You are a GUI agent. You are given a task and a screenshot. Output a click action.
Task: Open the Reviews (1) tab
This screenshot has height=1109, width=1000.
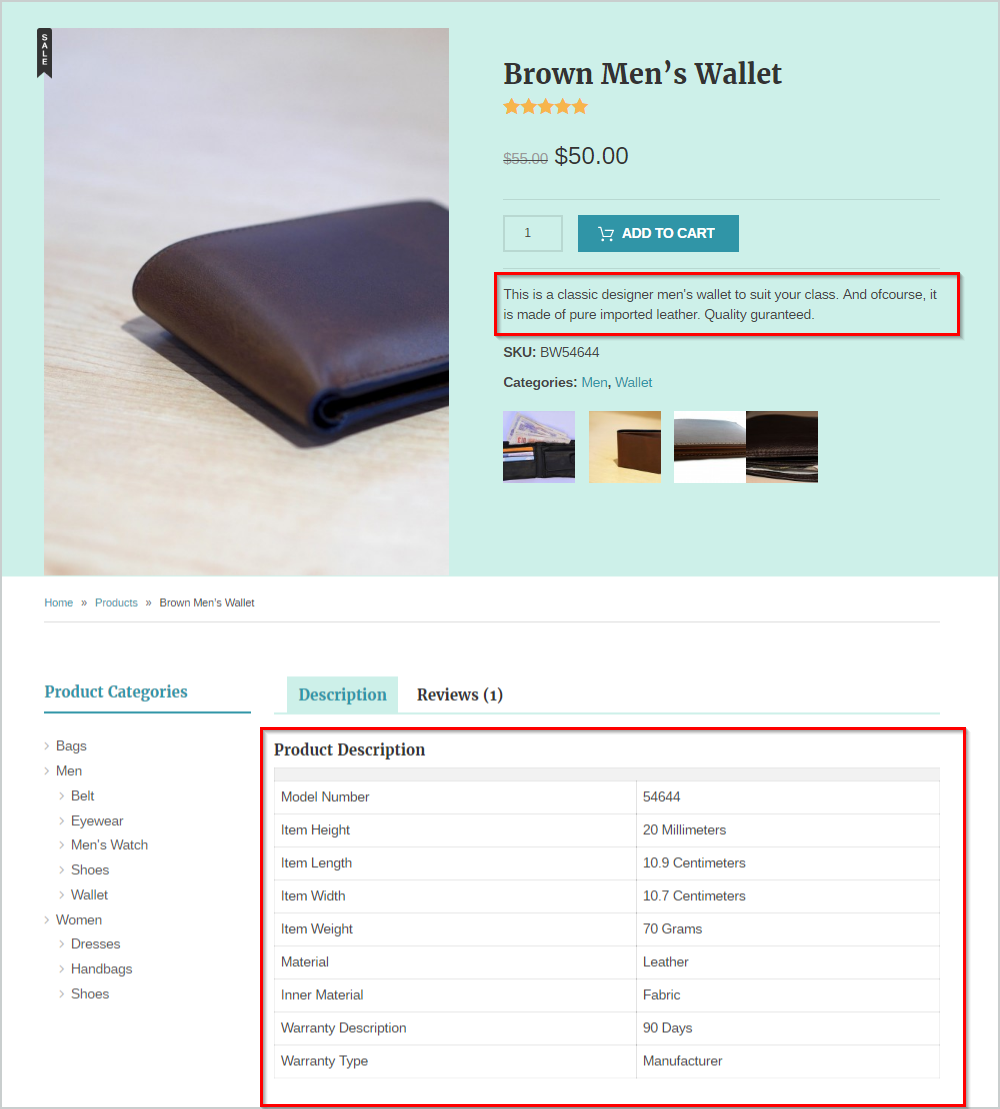pyautogui.click(x=460, y=695)
